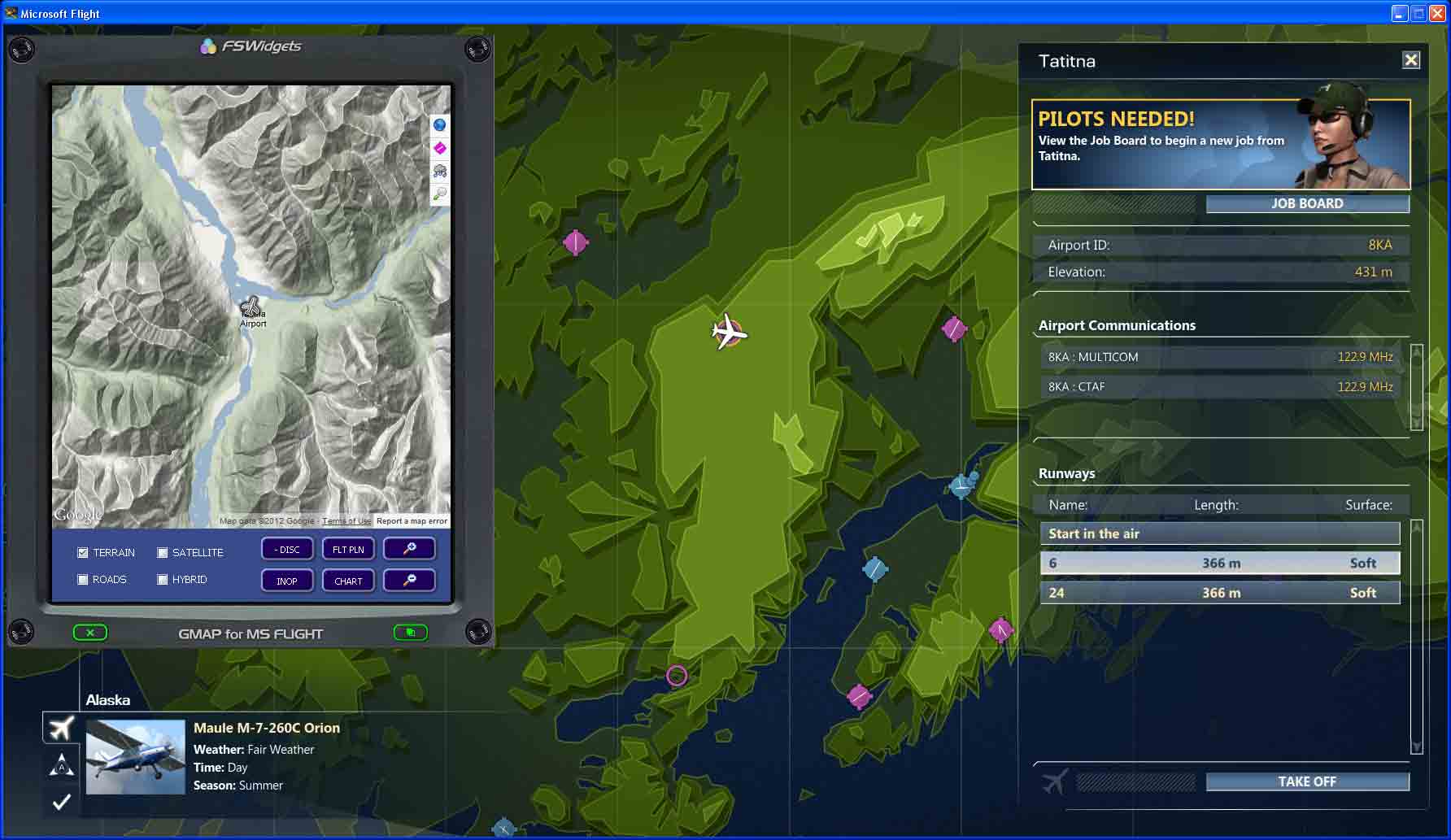Select runway 24 row
The width and height of the screenshot is (1451, 840).
[x=1220, y=593]
